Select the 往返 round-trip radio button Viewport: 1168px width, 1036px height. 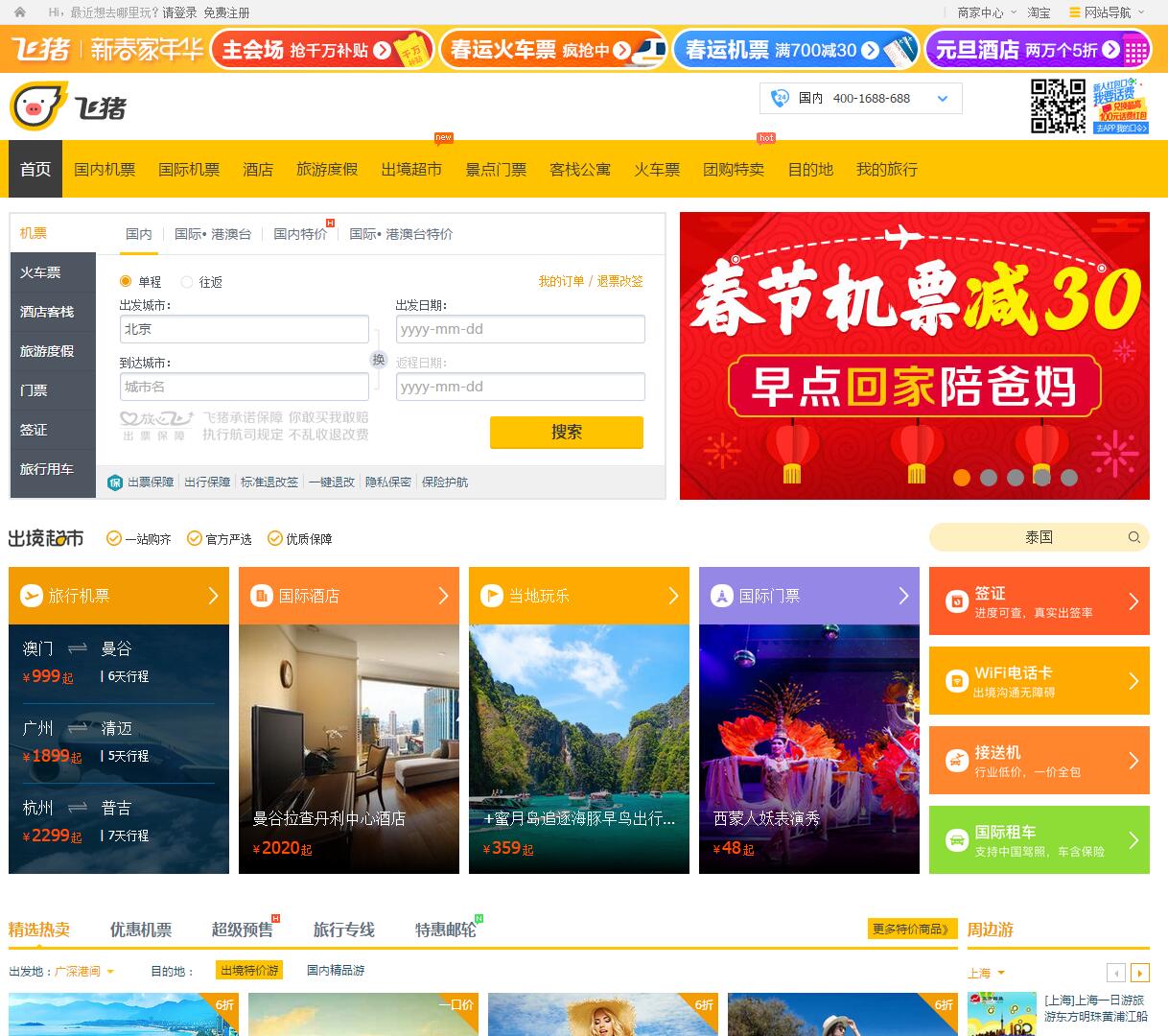click(x=187, y=281)
